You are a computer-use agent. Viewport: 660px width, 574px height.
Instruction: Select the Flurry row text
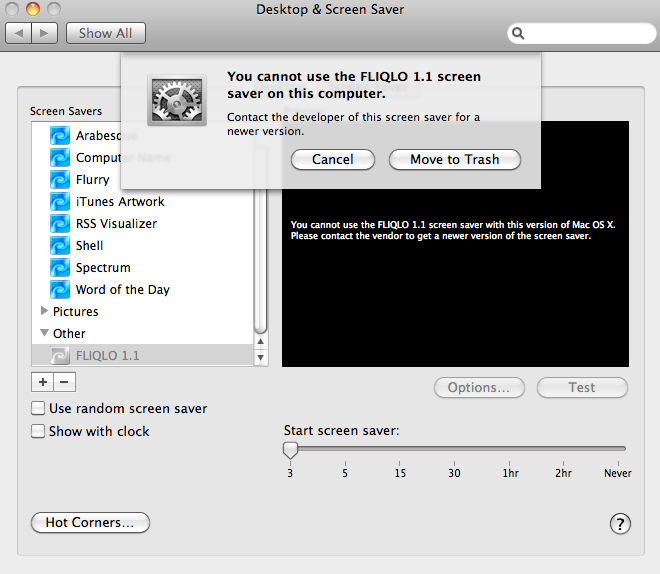click(x=93, y=180)
